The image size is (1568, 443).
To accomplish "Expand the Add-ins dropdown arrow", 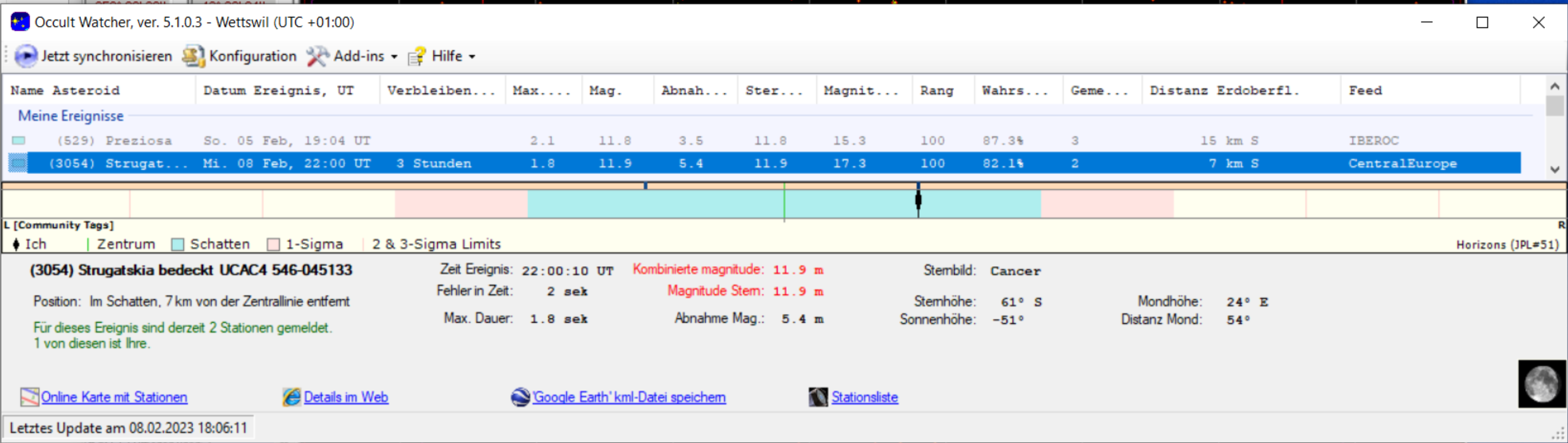I will coord(394,56).
